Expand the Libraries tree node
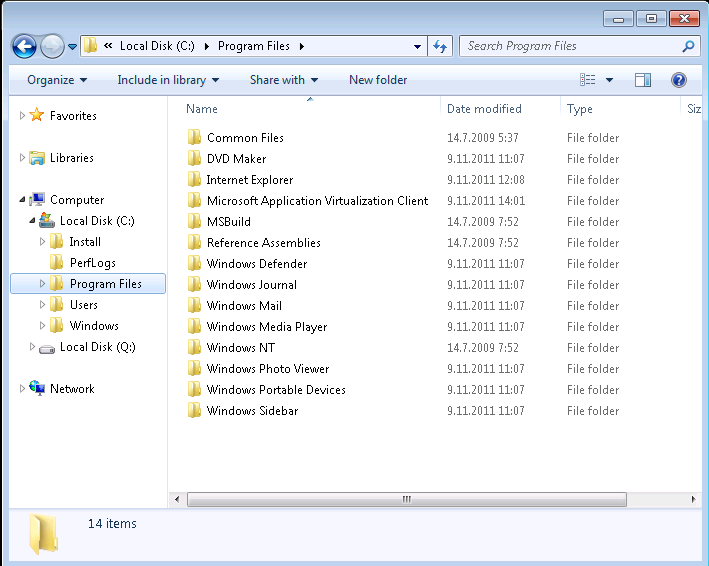The width and height of the screenshot is (709, 566). (22, 158)
